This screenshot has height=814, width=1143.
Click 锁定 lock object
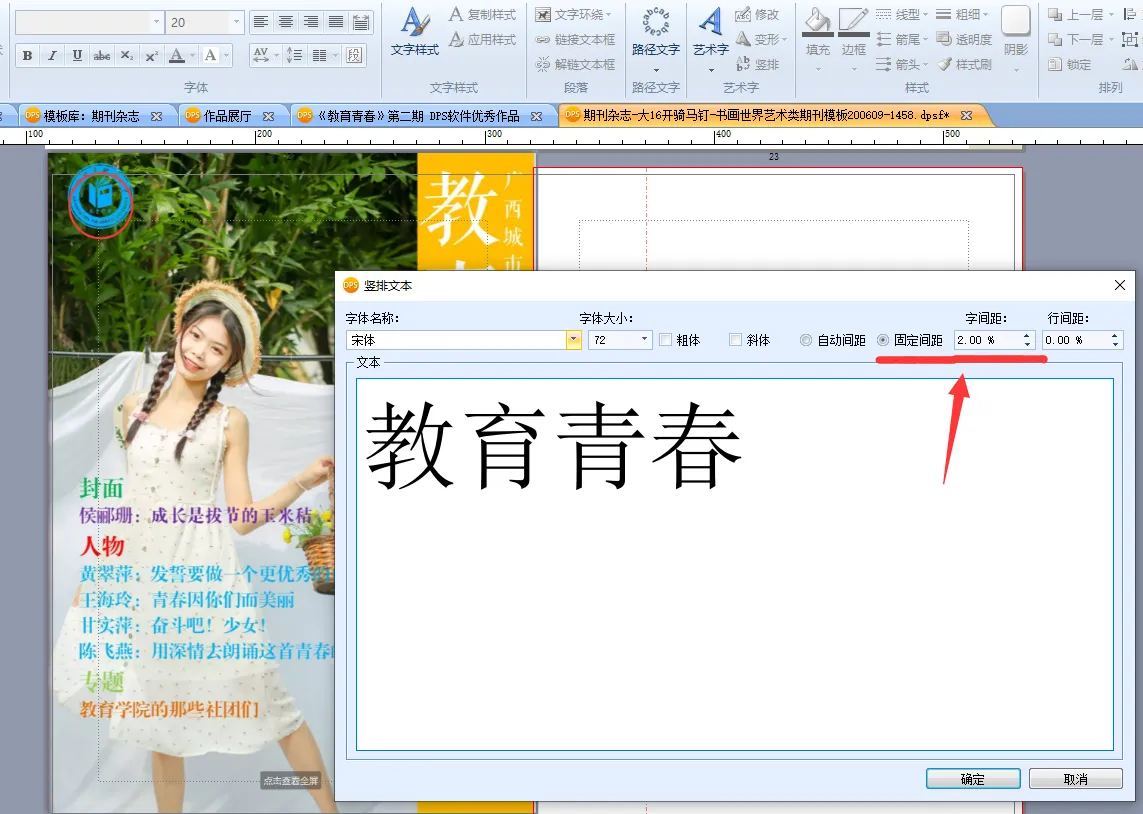point(1069,64)
